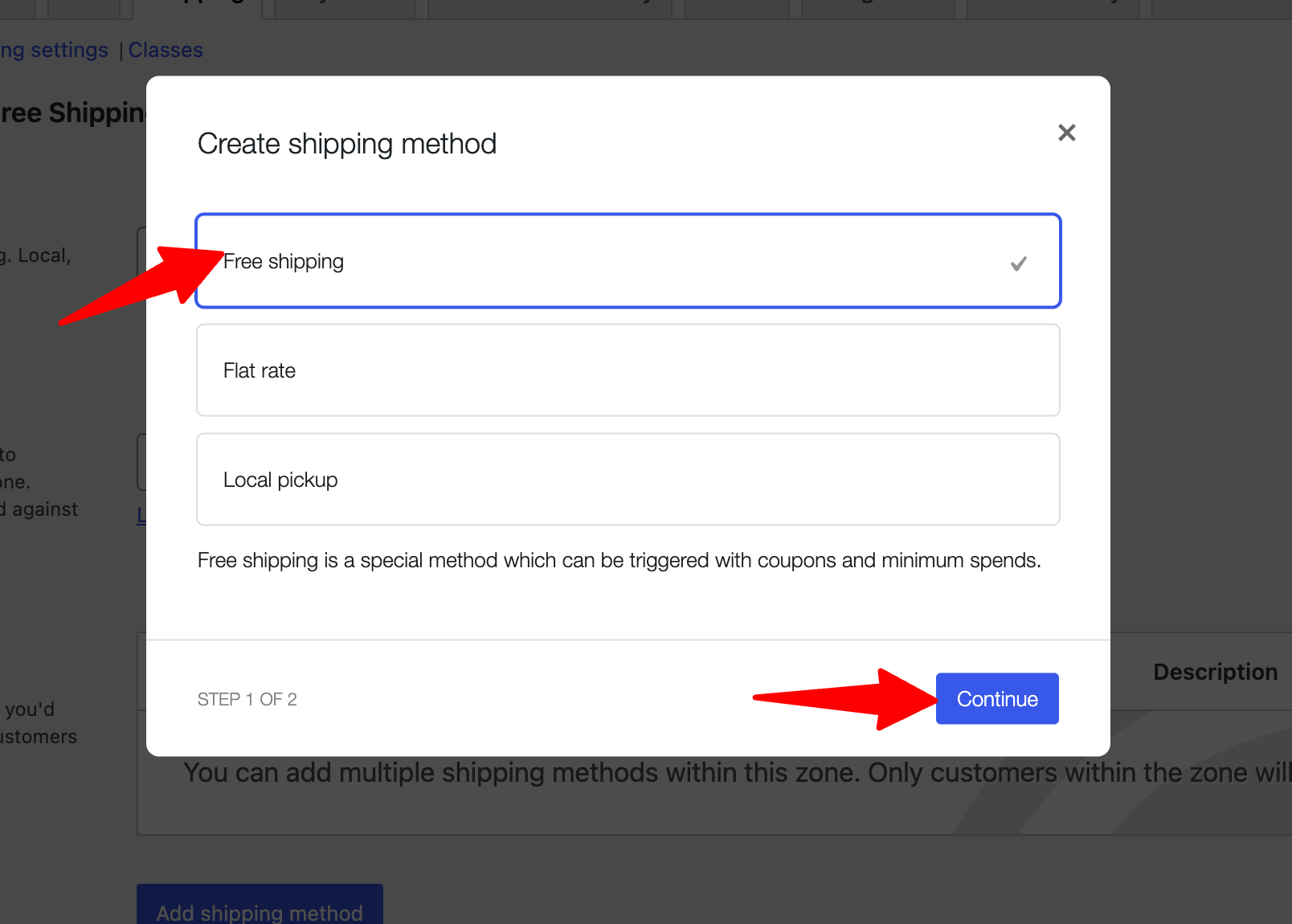Click the Add shipping method button
This screenshot has height=924, width=1292.
tap(260, 905)
